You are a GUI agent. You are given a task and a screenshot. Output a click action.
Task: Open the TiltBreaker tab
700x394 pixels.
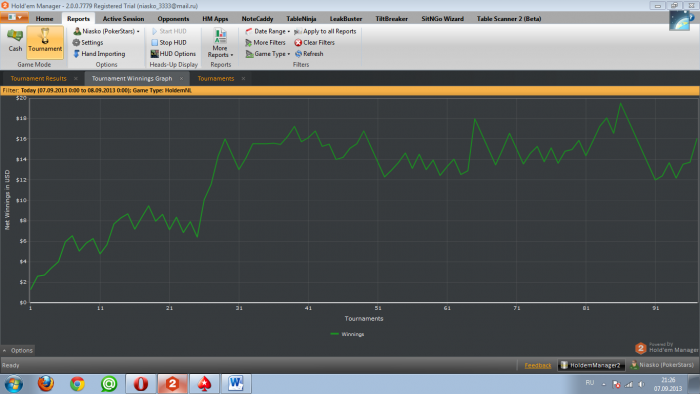coord(392,19)
